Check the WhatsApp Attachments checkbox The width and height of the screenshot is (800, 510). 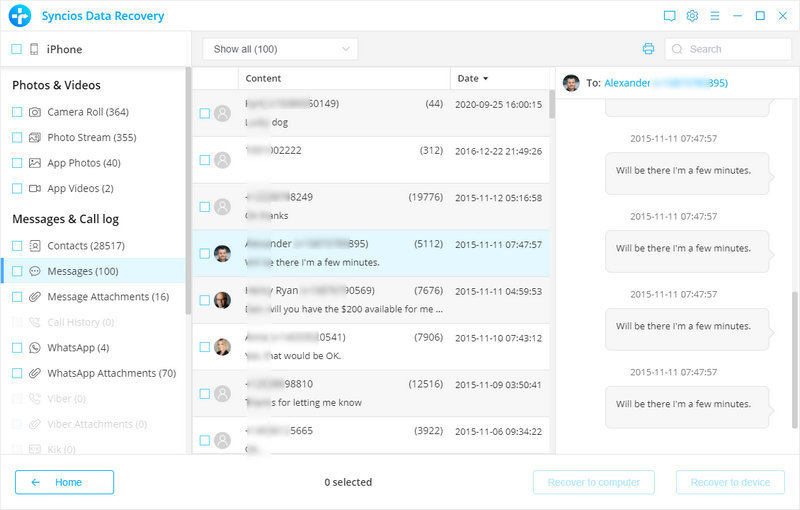(x=17, y=373)
